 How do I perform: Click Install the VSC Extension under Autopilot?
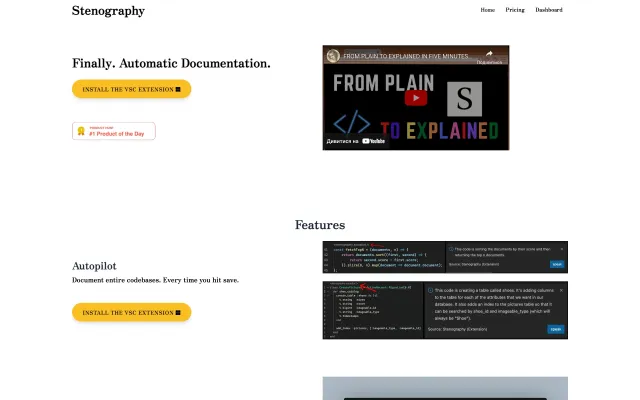131,312
